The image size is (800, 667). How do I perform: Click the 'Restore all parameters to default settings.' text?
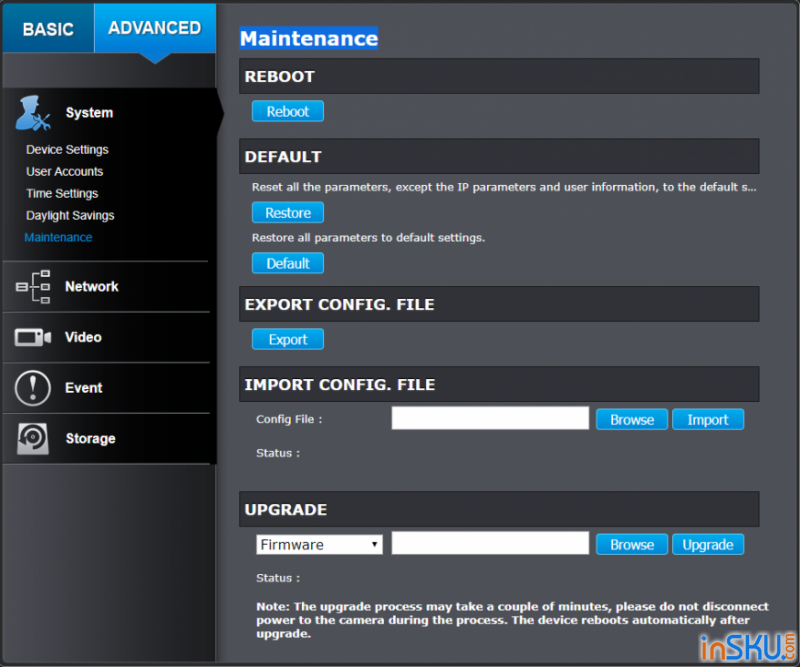click(x=368, y=238)
